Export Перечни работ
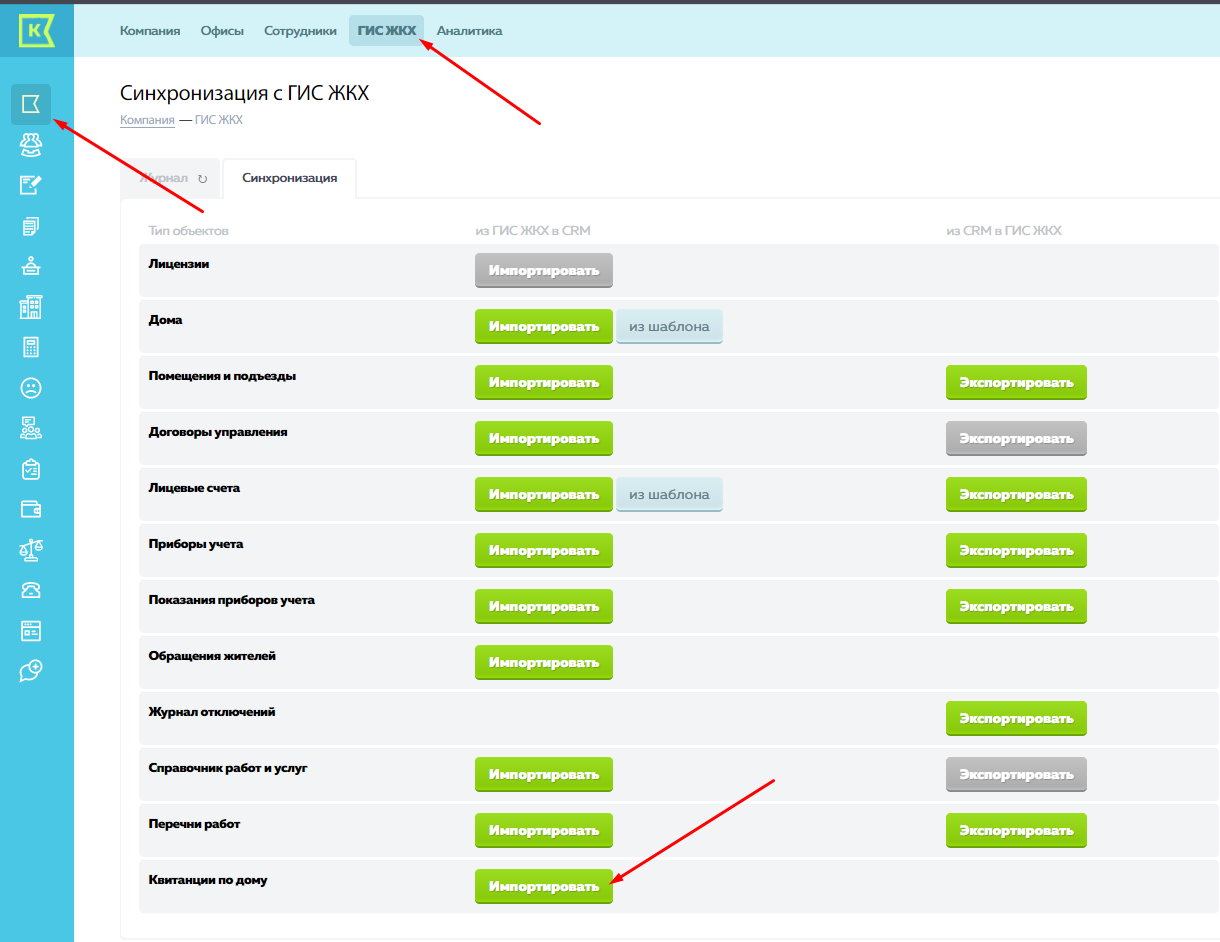The image size is (1220, 942). point(1016,830)
